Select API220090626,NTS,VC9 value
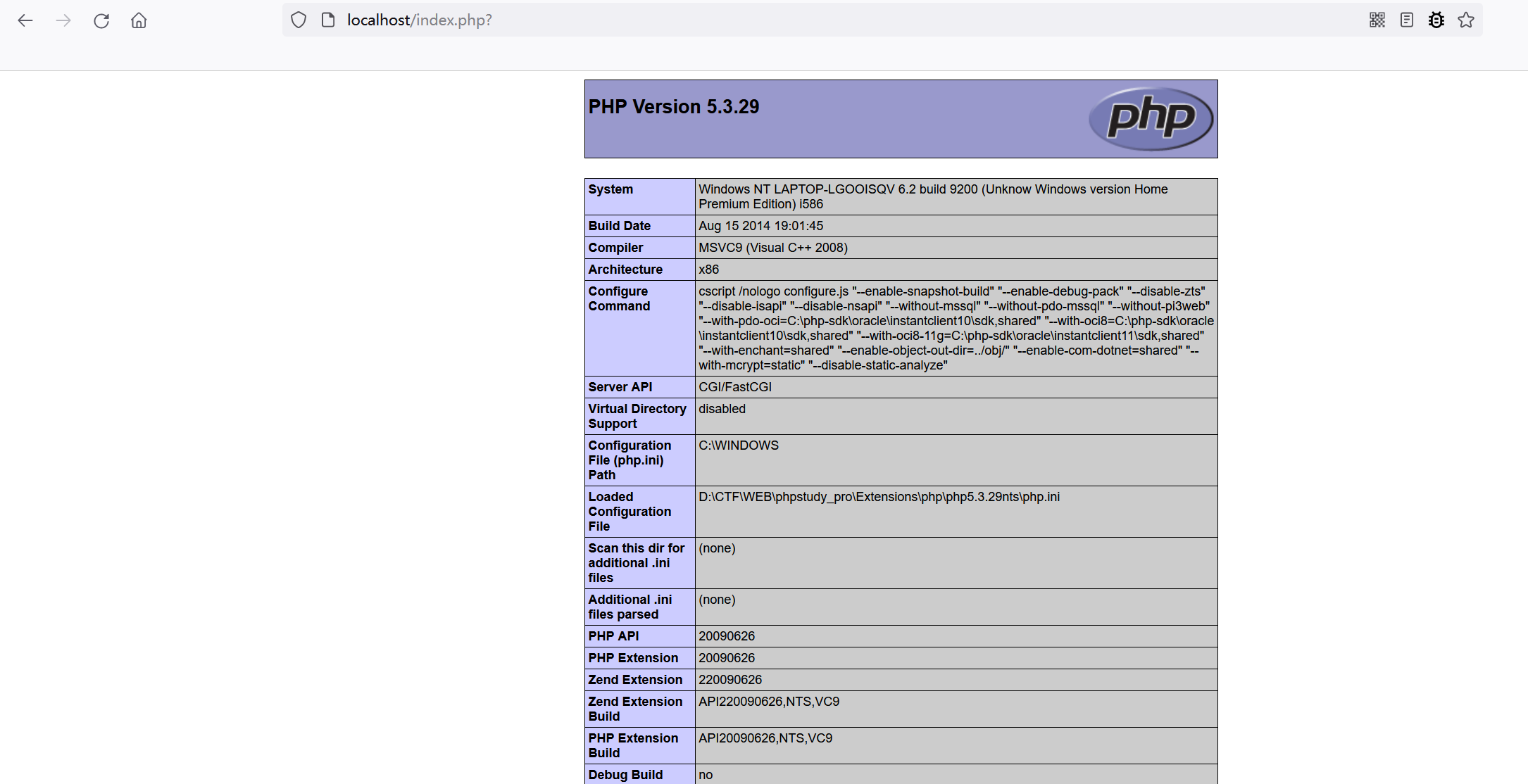 (769, 702)
